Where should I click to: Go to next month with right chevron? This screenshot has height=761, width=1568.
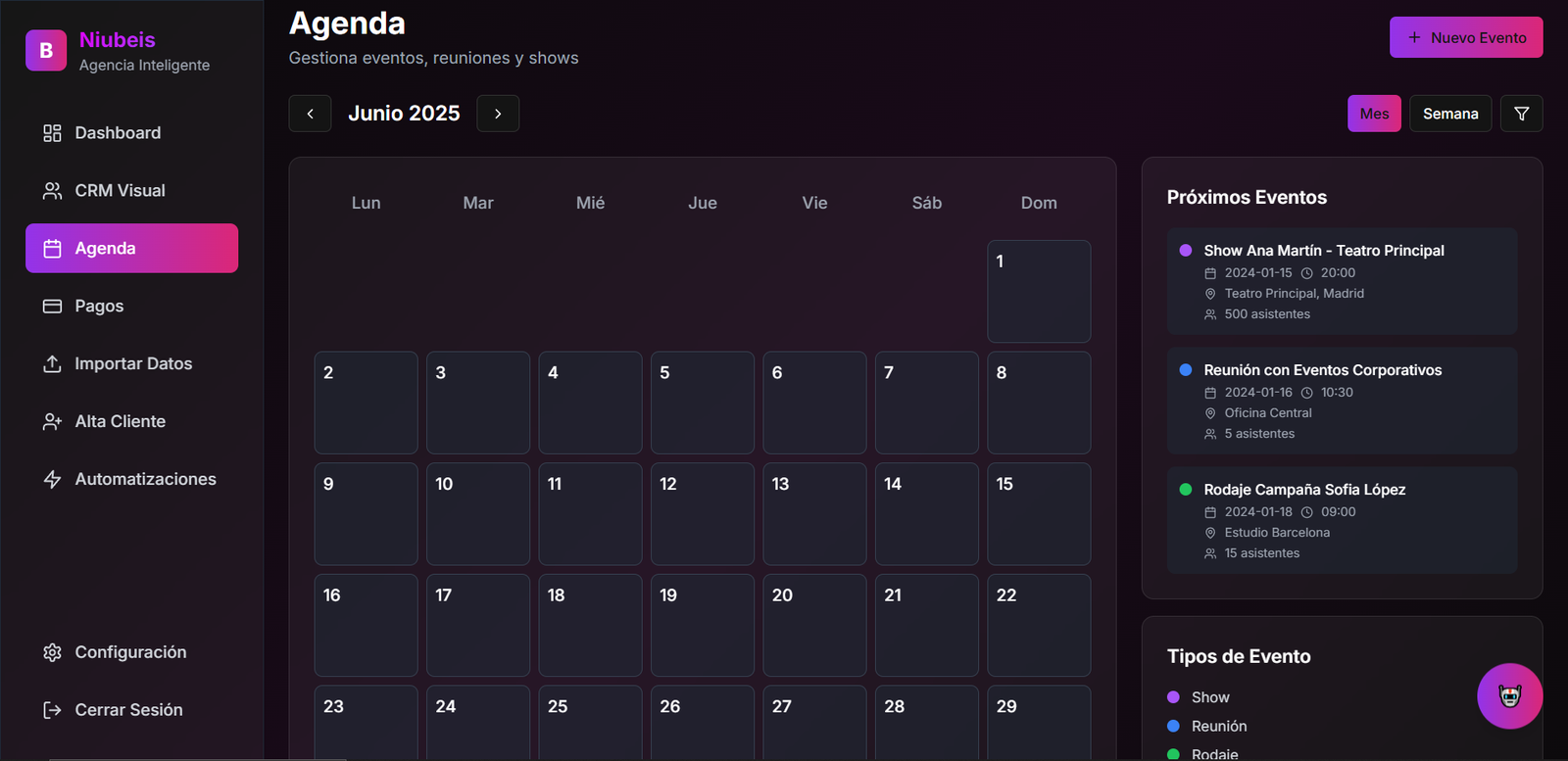(498, 114)
